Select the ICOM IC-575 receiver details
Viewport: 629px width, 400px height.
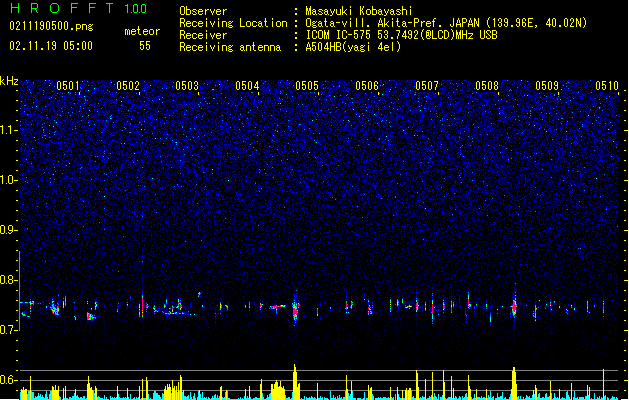(402, 35)
